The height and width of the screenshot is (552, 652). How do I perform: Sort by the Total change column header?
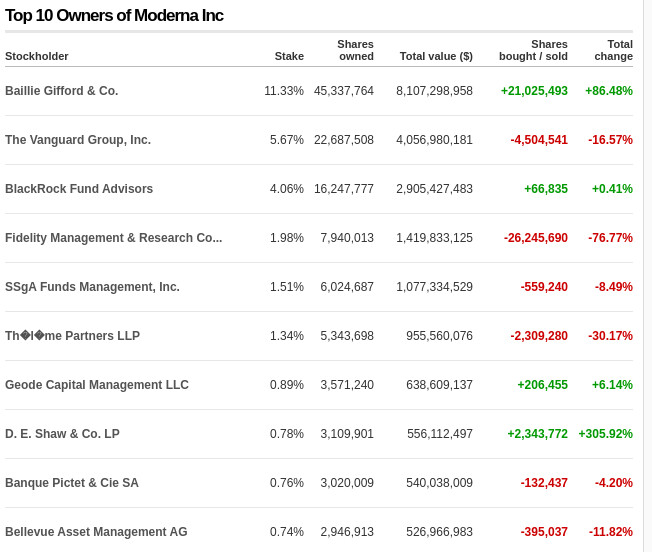(613, 50)
